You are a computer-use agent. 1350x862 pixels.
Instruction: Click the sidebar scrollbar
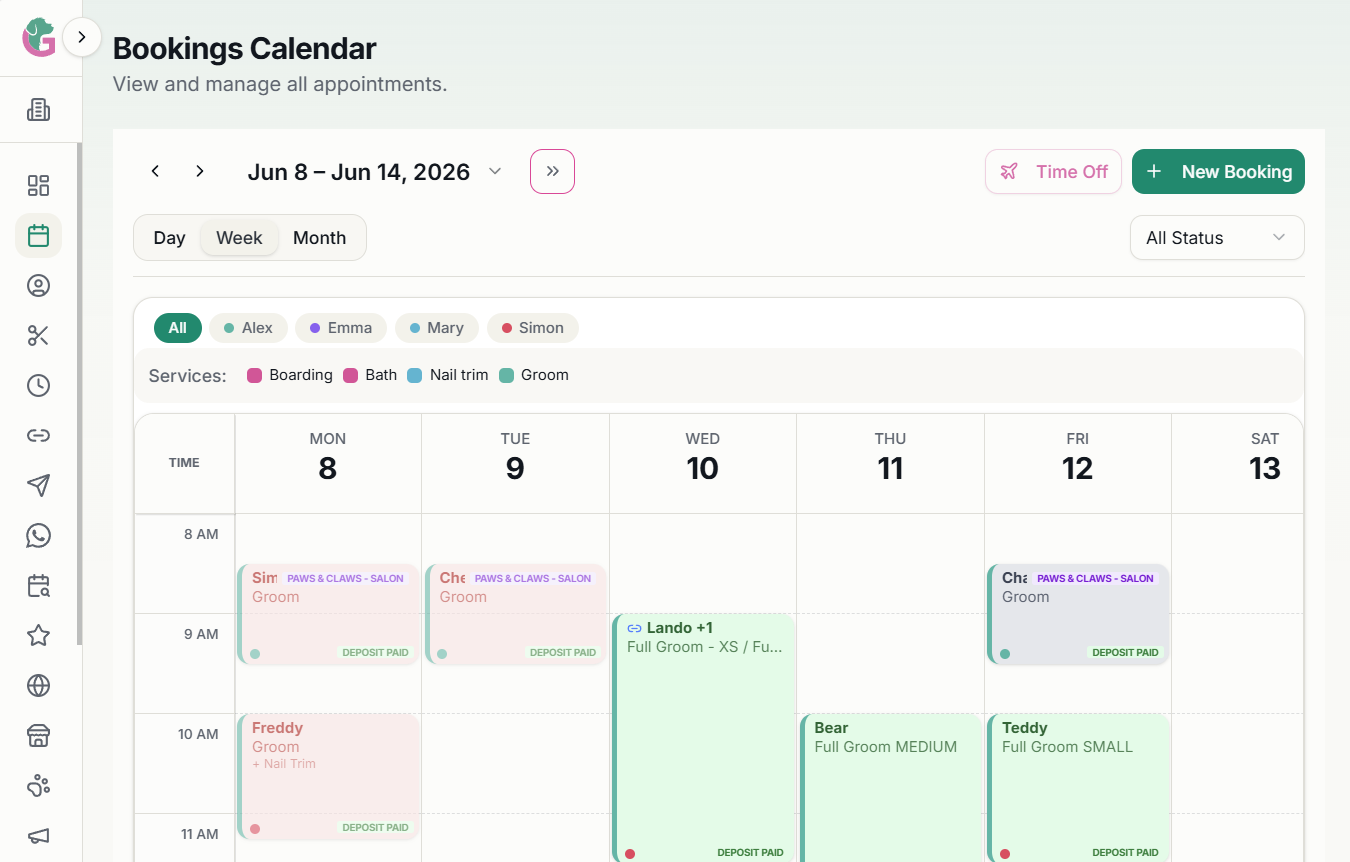80,395
